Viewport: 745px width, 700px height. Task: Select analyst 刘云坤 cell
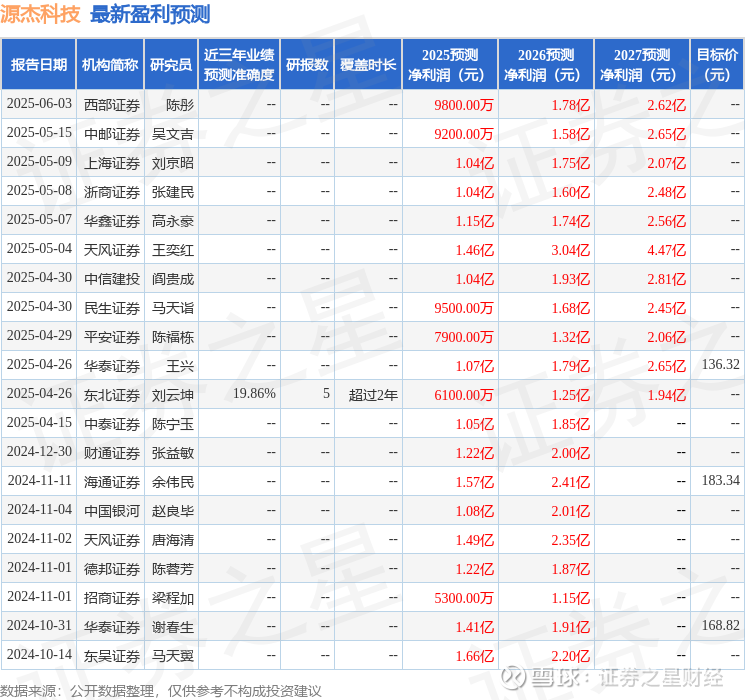click(x=172, y=395)
